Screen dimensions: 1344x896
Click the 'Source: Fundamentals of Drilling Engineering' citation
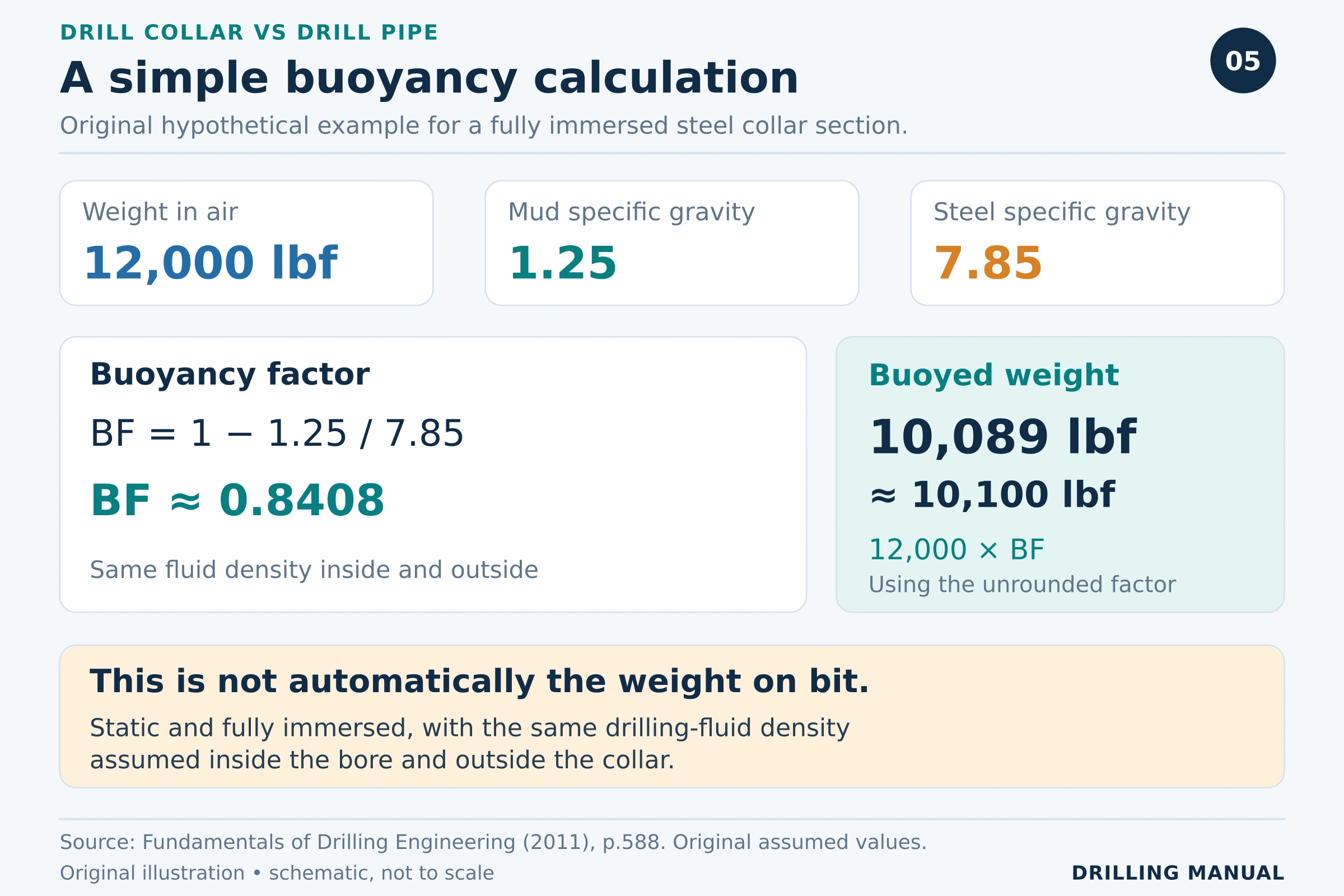pos(493,842)
